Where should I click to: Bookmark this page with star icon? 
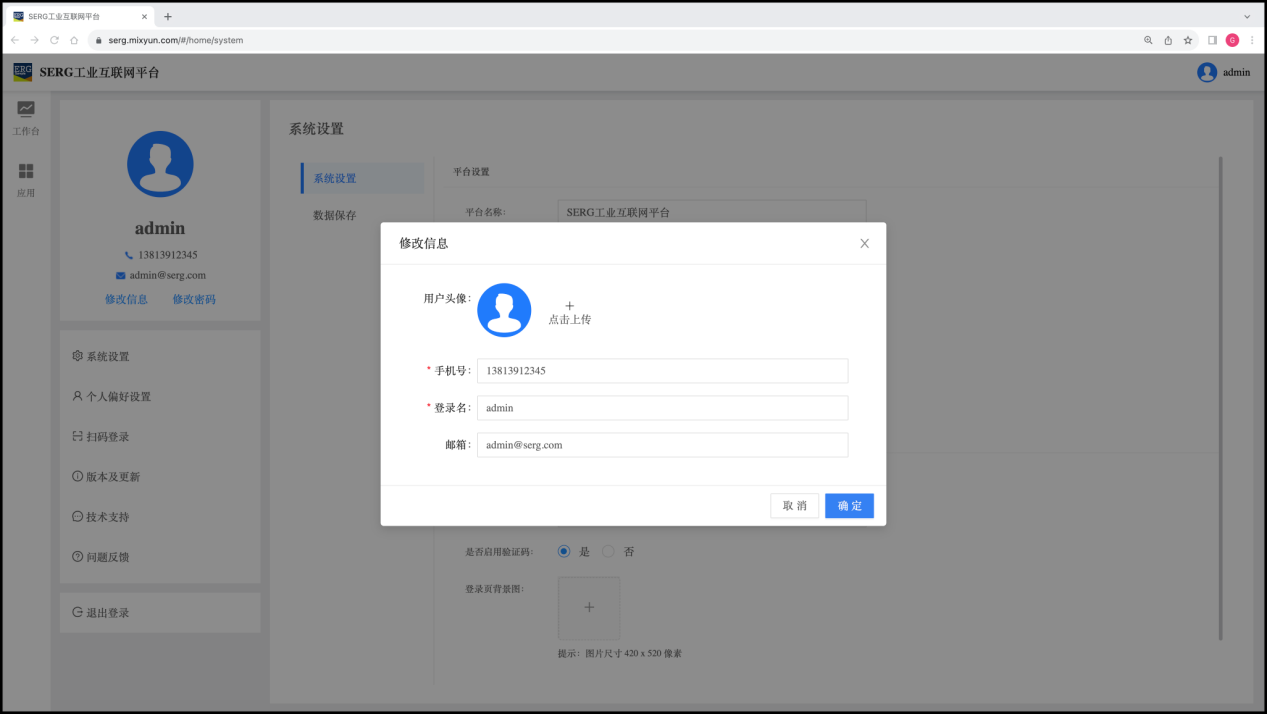point(1188,40)
